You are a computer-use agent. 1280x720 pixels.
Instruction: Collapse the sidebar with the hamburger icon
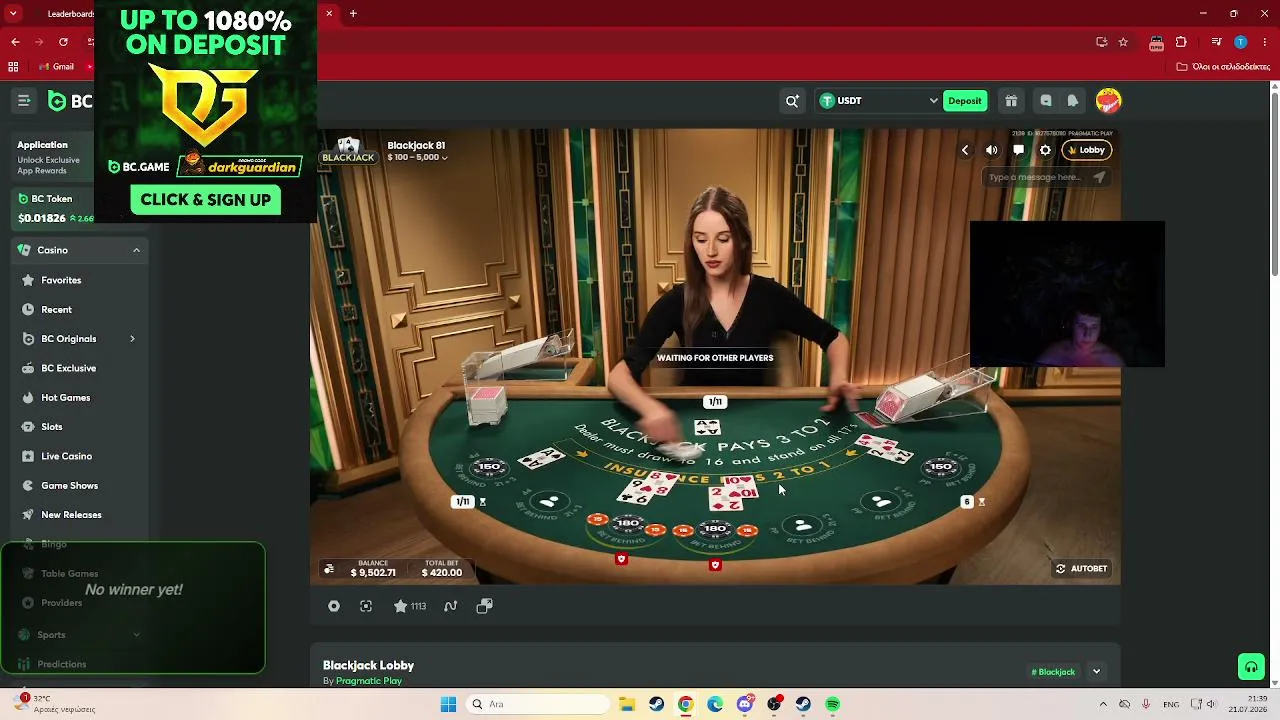[x=24, y=101]
